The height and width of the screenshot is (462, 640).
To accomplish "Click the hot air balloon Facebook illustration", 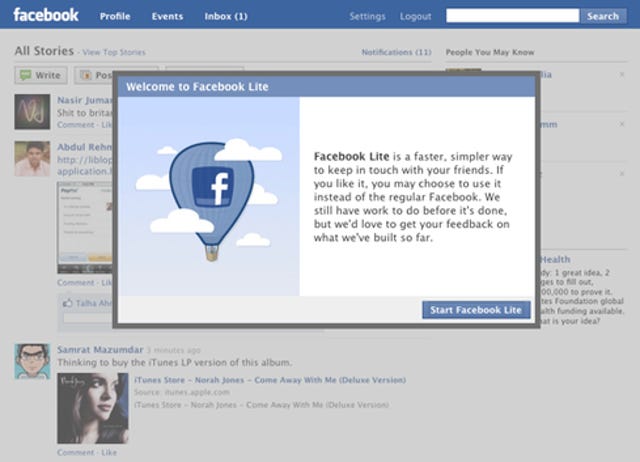I will coord(211,200).
